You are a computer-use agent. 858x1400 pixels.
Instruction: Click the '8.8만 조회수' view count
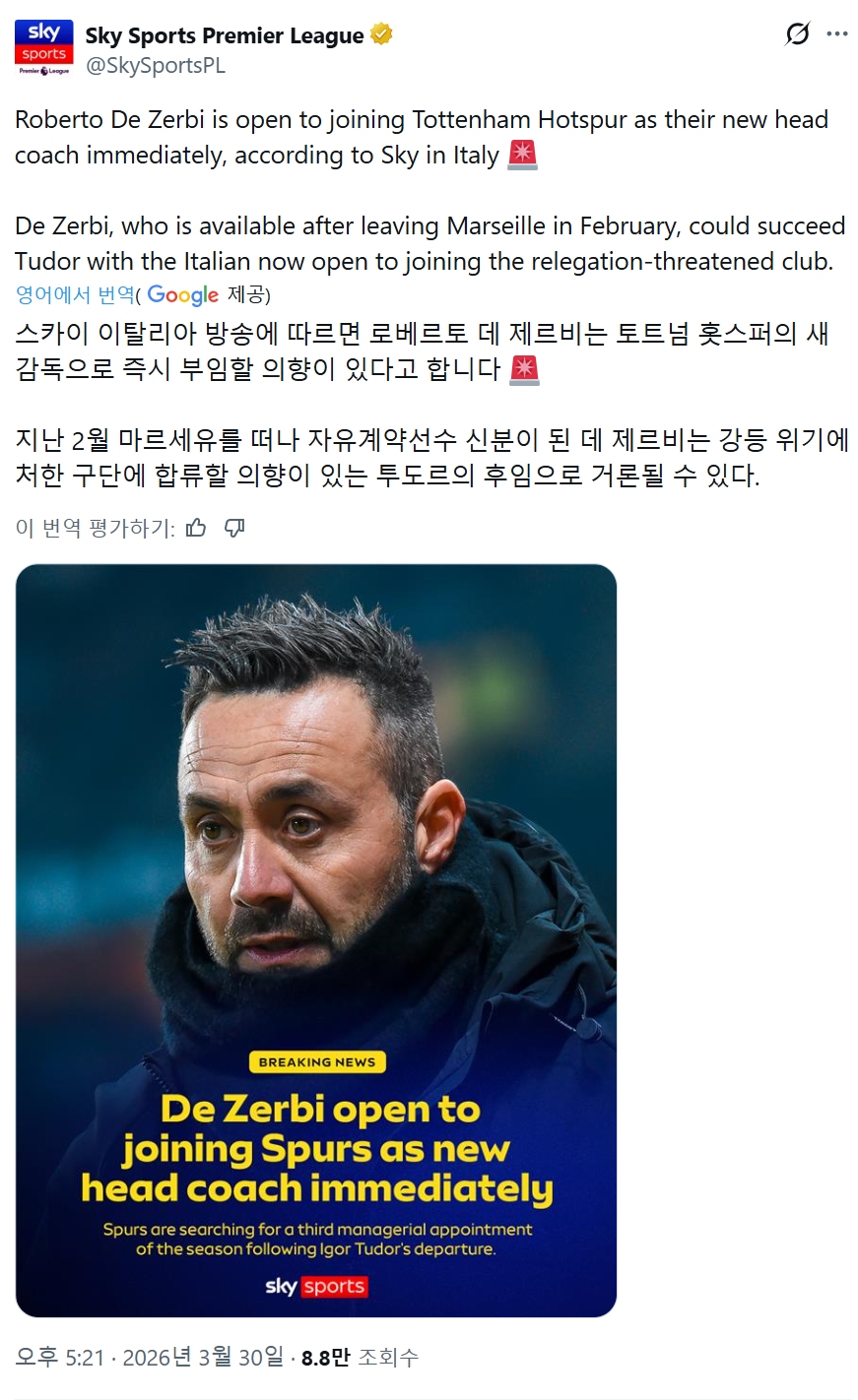[360, 1358]
